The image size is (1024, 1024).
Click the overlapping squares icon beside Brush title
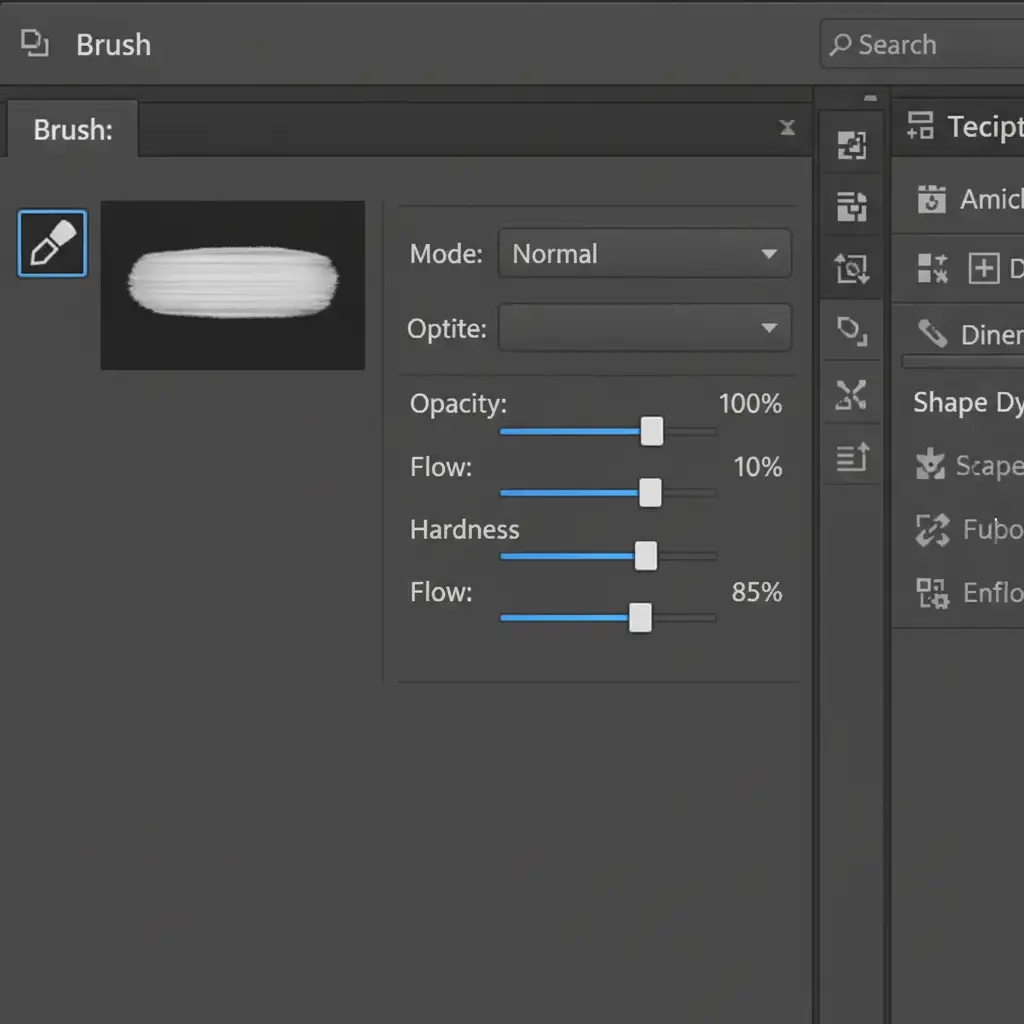point(36,44)
